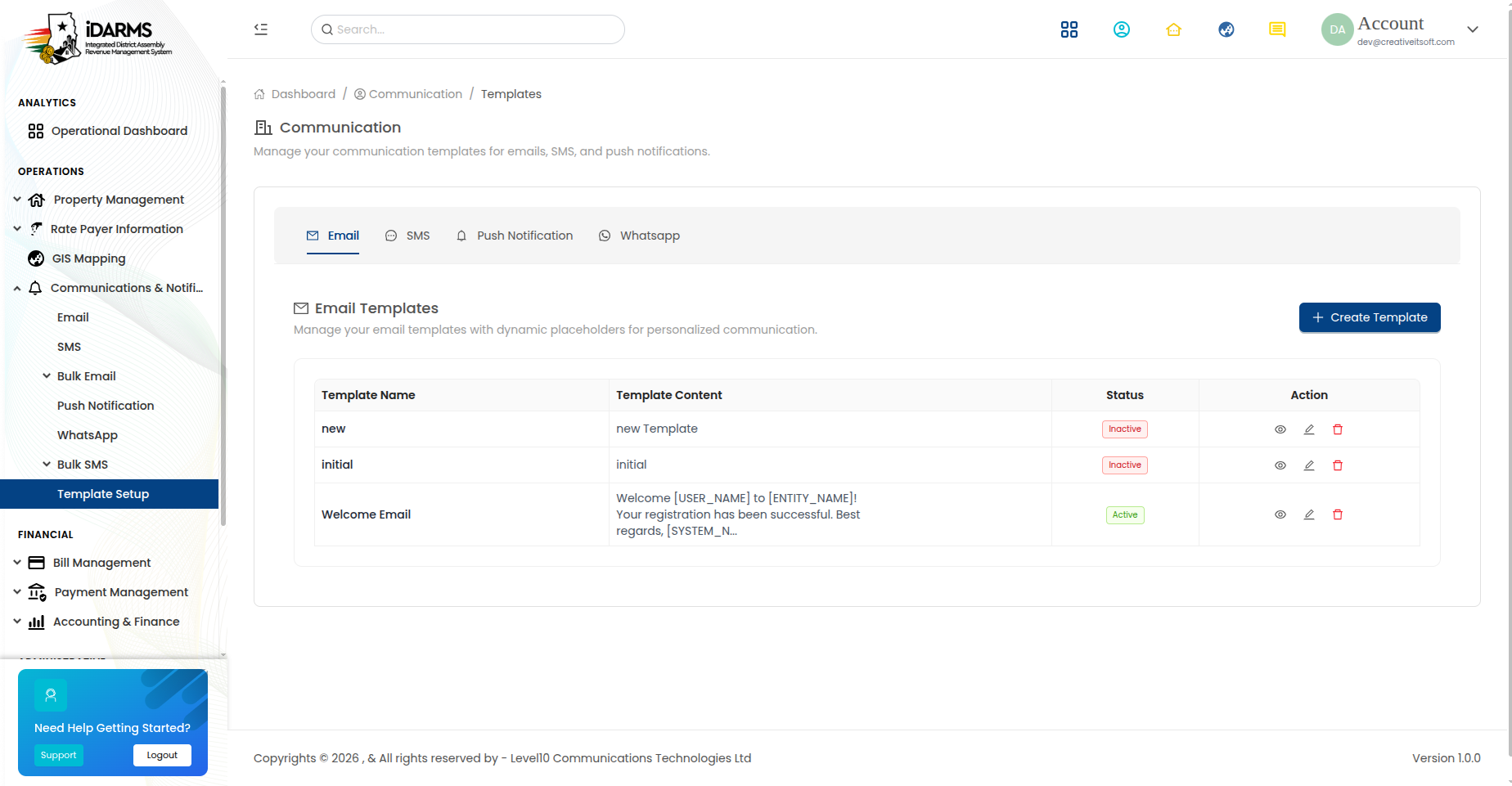The height and width of the screenshot is (786, 1512).
Task: Switch to the SMS tab
Action: click(x=407, y=236)
